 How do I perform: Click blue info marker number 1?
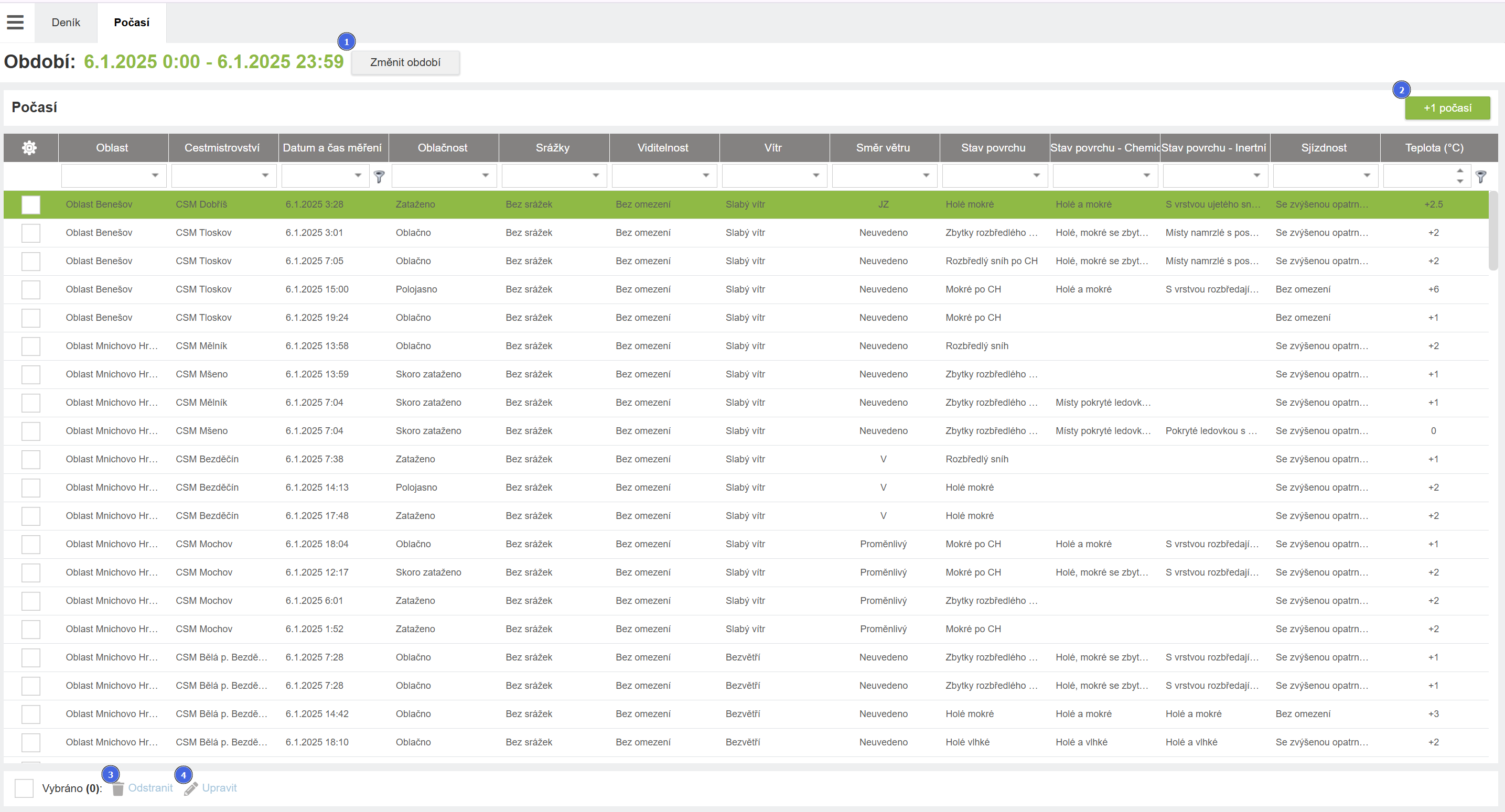click(347, 41)
